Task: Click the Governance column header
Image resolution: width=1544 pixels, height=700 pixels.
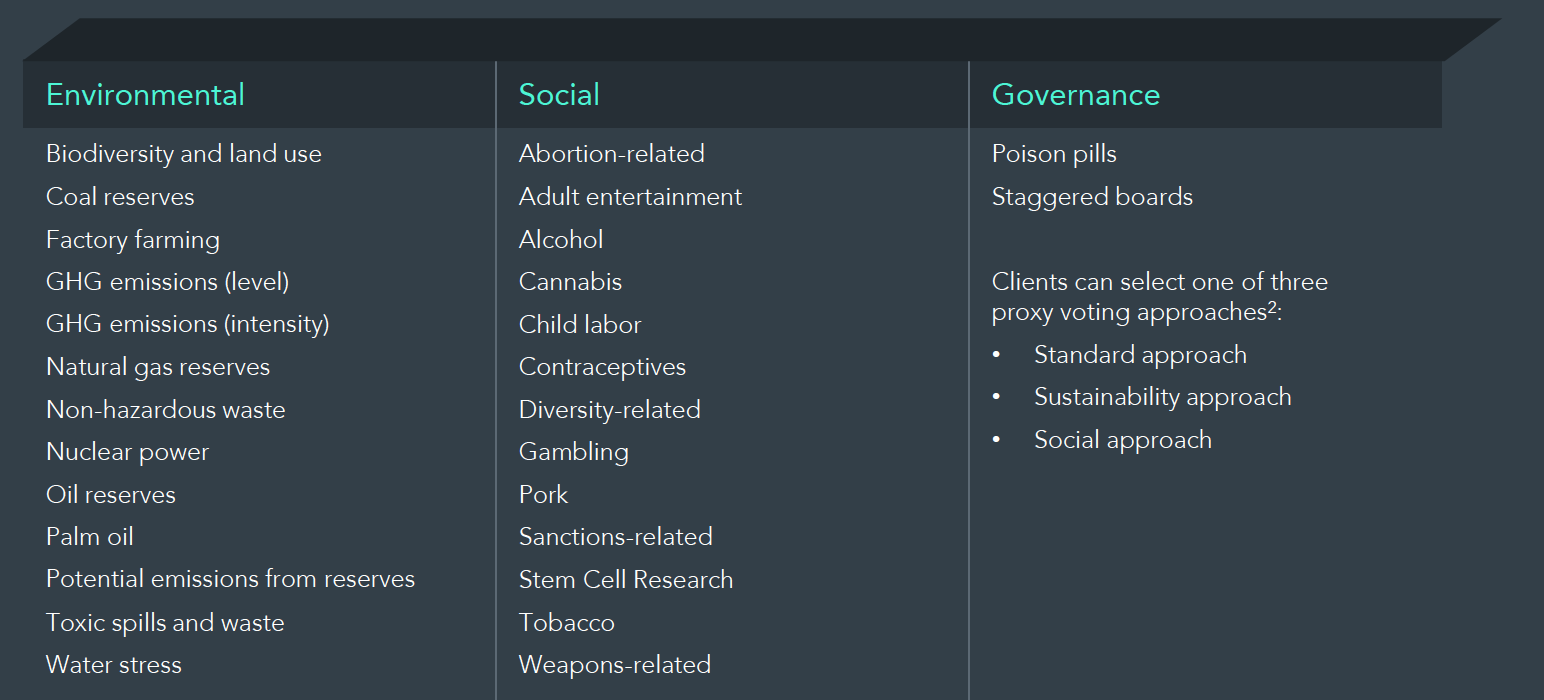Action: 1075,95
